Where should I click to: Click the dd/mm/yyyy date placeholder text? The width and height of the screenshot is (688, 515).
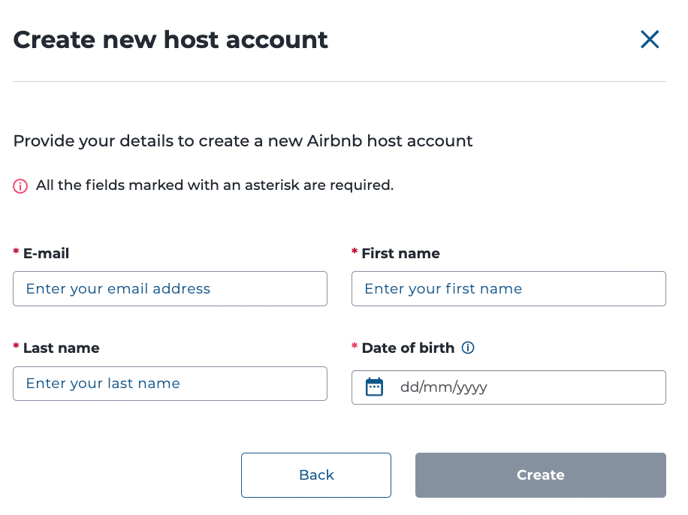(x=444, y=387)
